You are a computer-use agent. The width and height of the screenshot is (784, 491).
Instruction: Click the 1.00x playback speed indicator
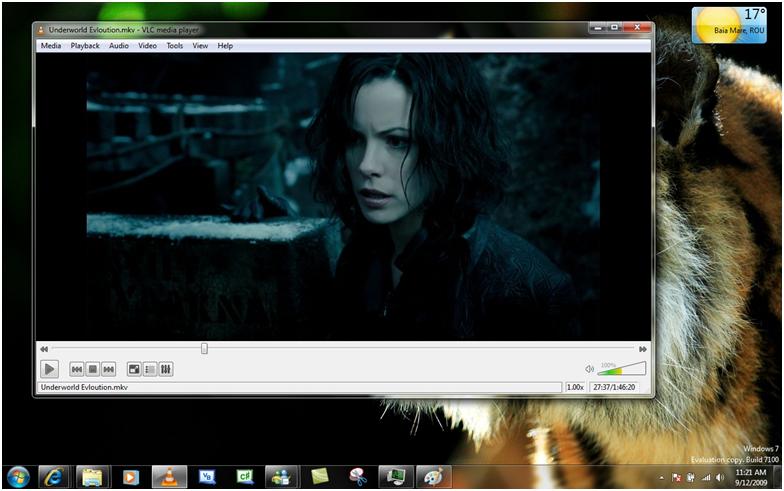[x=576, y=387]
